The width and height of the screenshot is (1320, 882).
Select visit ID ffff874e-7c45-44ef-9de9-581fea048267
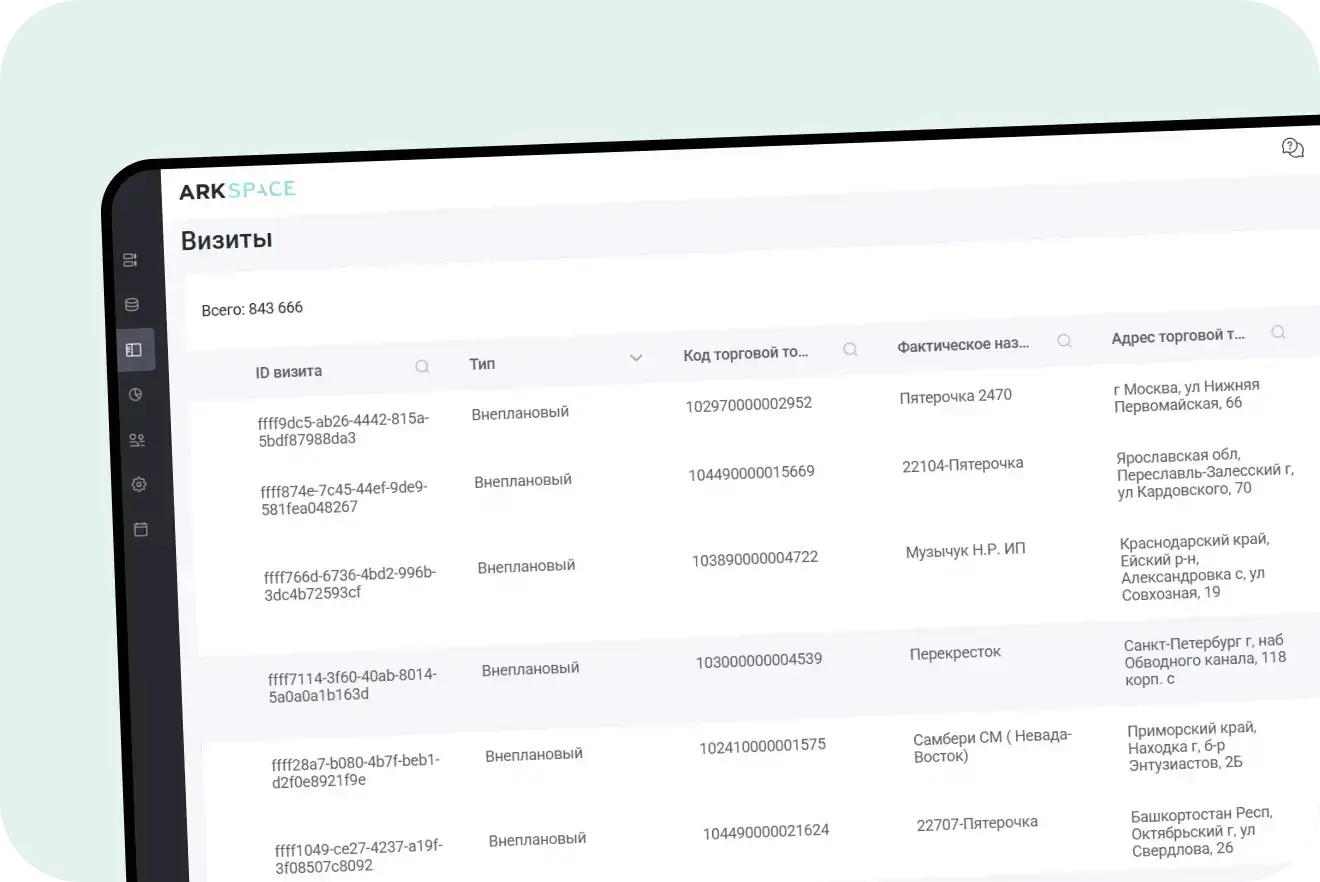[x=344, y=497]
